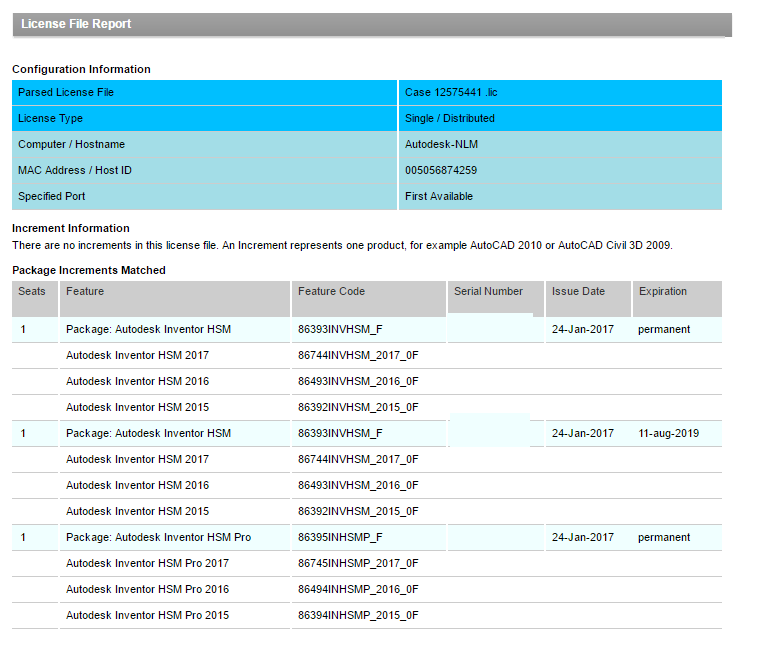Click the Specified Port label

51,196
